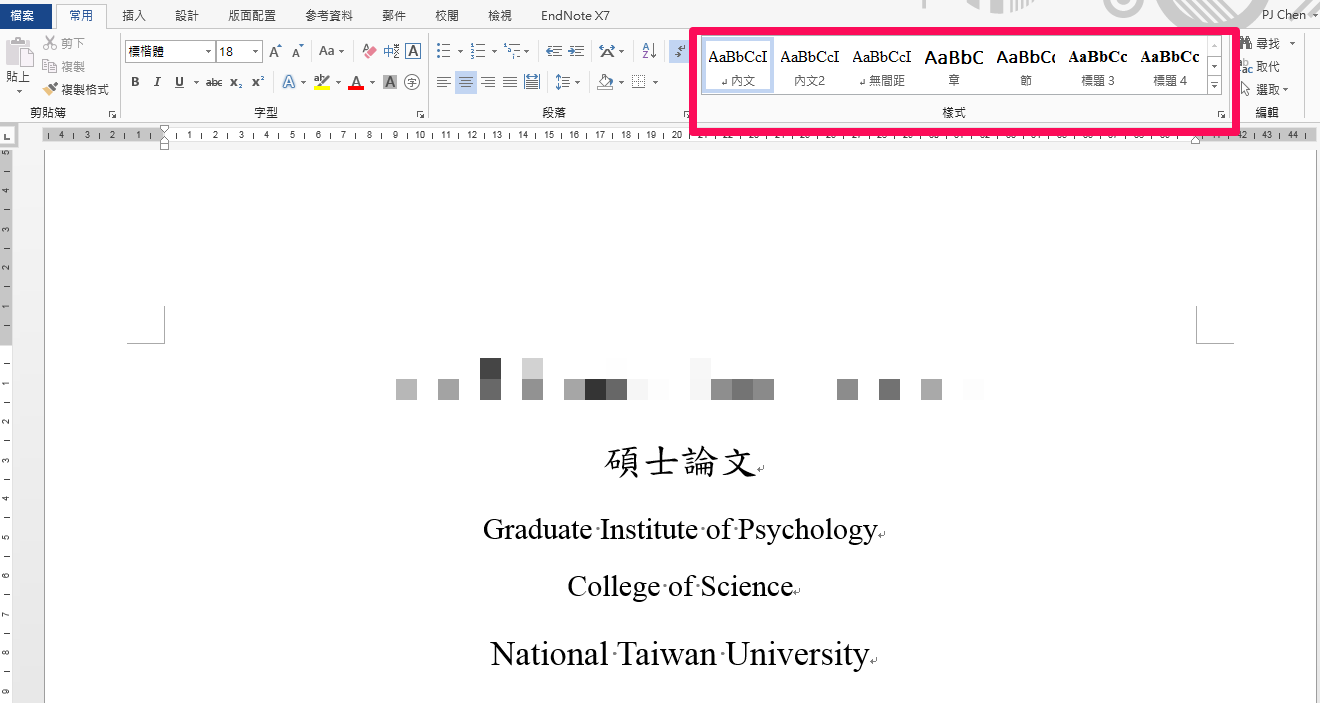1320x703 pixels.
Task: Apply the 章 style
Action: [954, 66]
